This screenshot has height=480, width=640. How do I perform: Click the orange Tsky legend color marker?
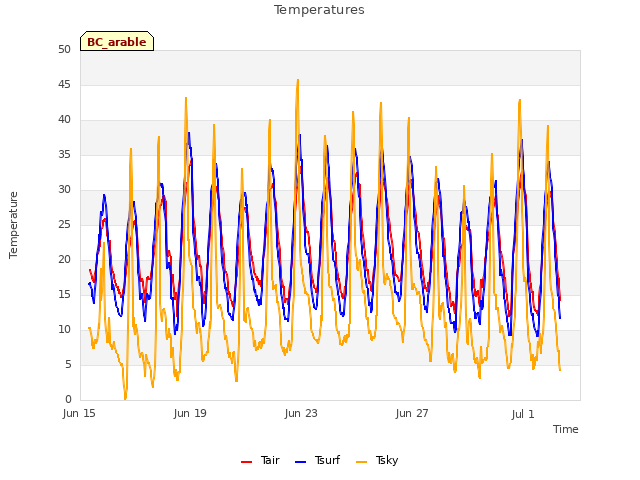point(362,462)
